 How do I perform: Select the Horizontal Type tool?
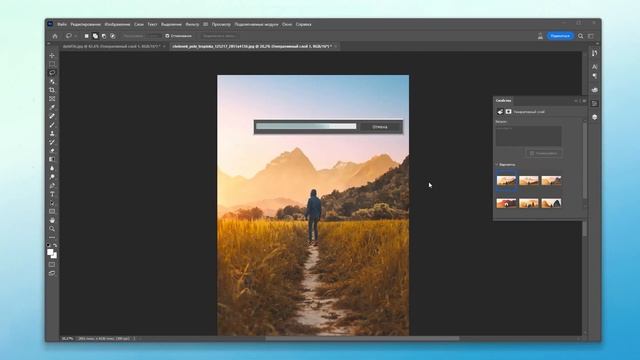(52, 194)
